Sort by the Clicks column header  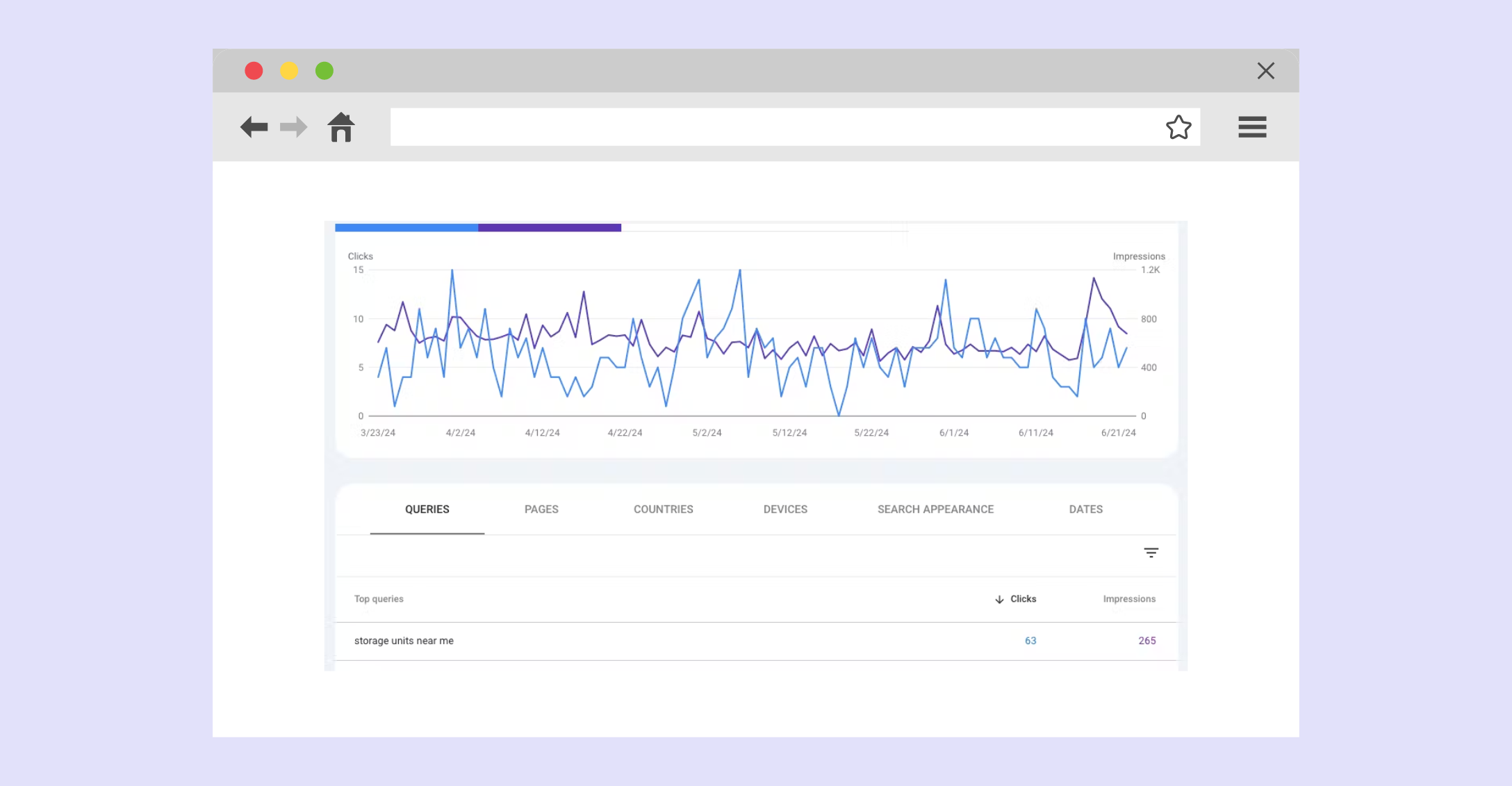pos(1023,599)
